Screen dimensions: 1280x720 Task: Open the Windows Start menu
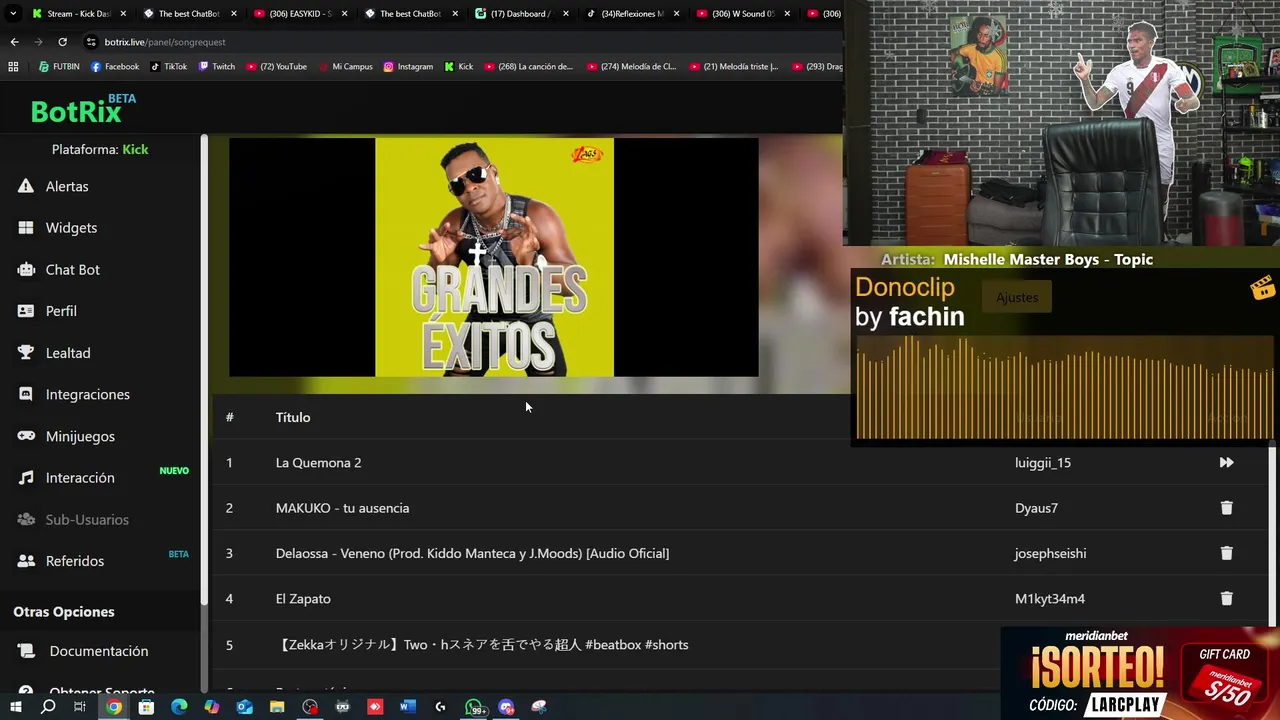coord(15,707)
